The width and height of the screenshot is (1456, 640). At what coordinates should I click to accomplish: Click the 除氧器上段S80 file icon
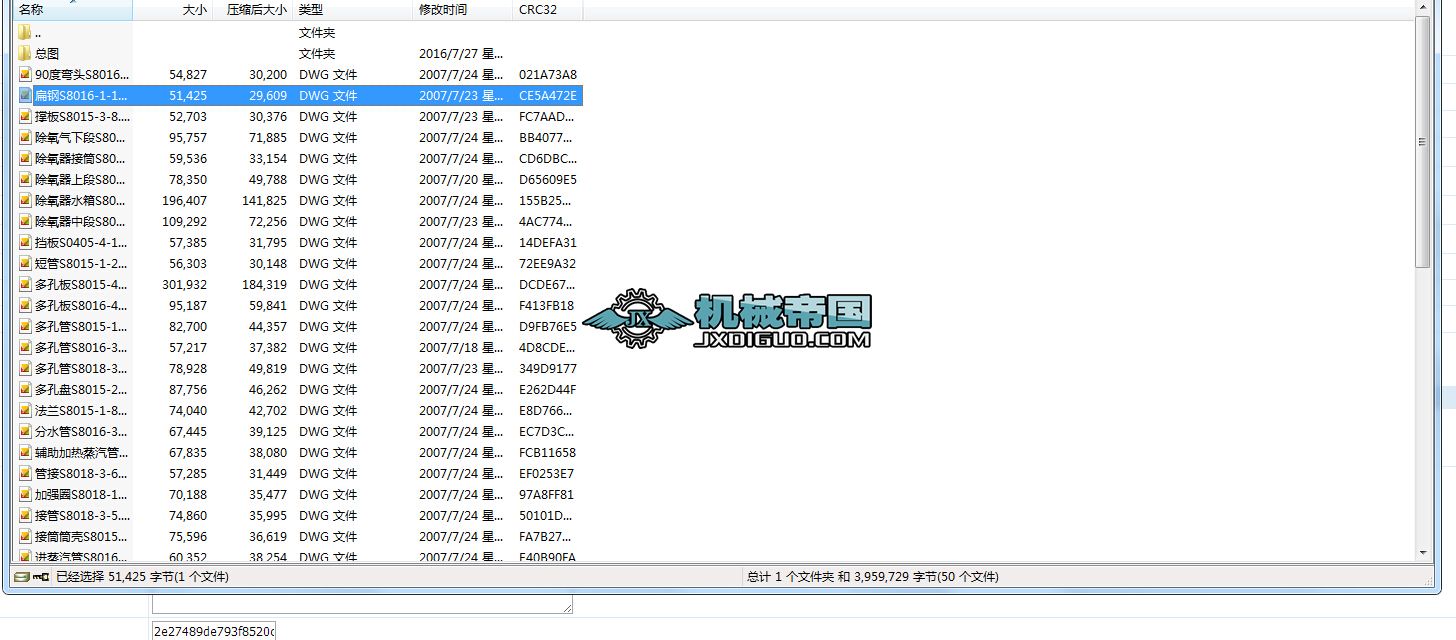point(25,180)
